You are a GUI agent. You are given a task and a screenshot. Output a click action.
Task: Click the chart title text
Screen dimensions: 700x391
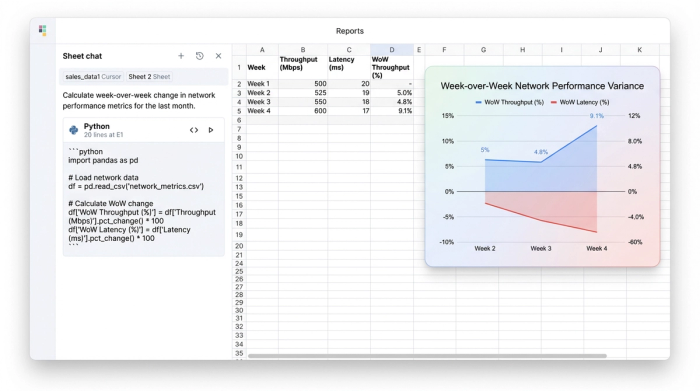point(542,86)
